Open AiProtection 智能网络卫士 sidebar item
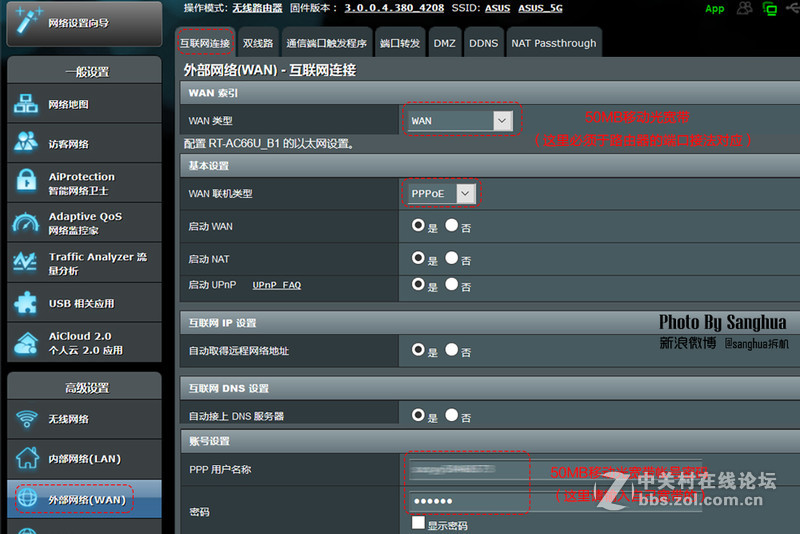Viewport: 800px width, 534px height. [85, 183]
